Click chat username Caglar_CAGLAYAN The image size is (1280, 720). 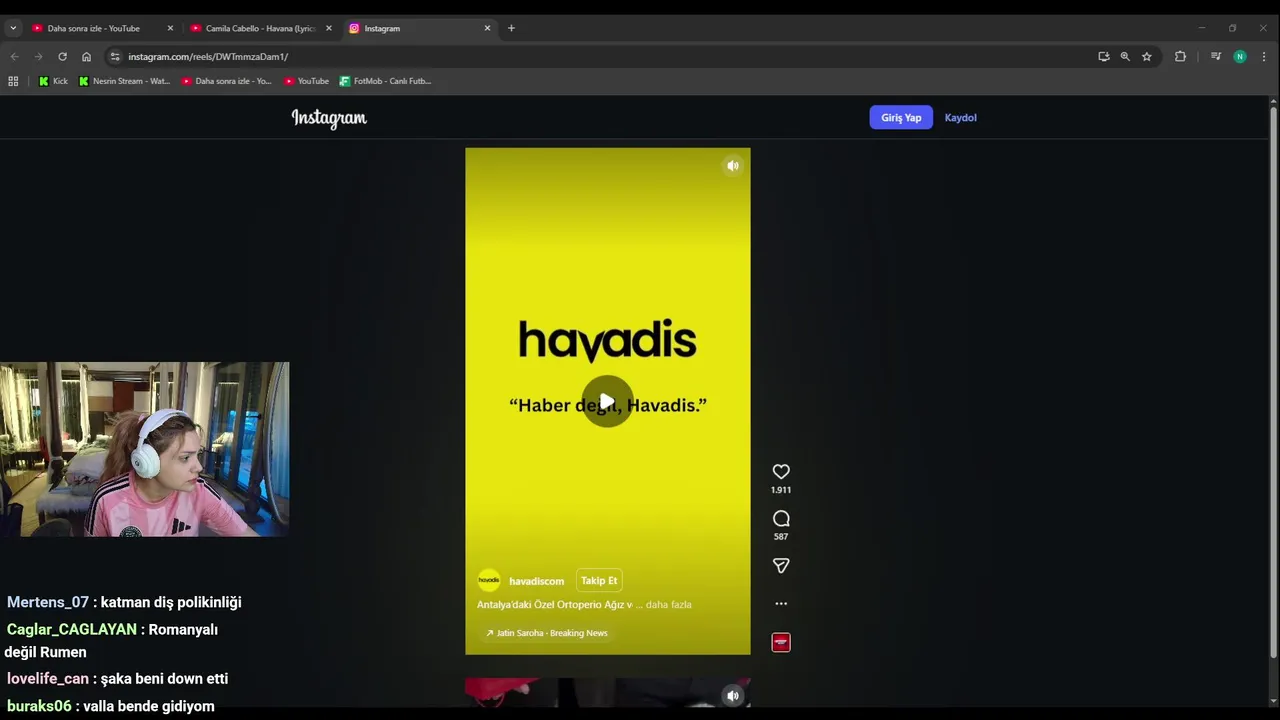pyautogui.click(x=71, y=629)
